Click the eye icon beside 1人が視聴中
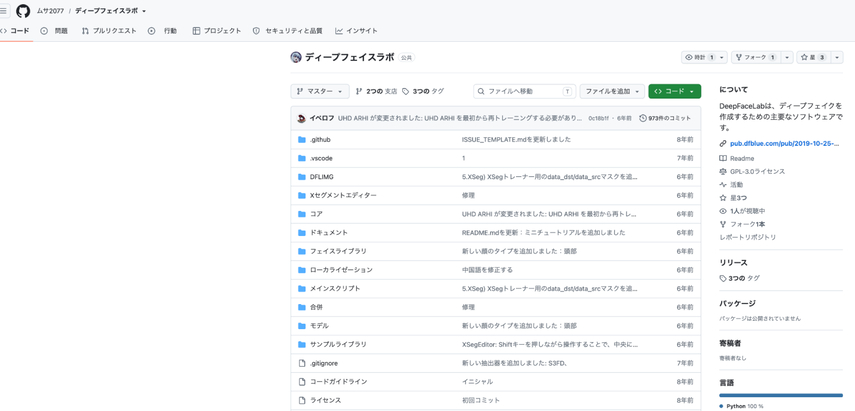Viewport: 855px width, 411px height. (x=723, y=211)
